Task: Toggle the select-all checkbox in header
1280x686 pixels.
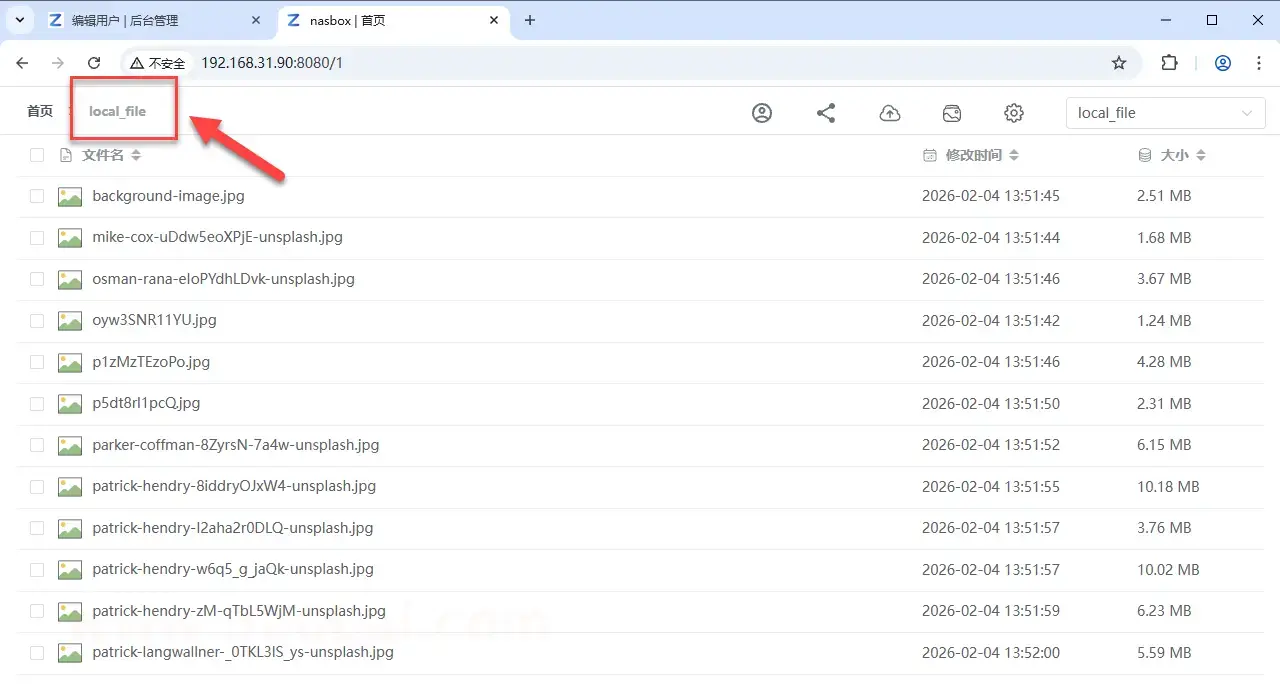Action: coord(37,155)
